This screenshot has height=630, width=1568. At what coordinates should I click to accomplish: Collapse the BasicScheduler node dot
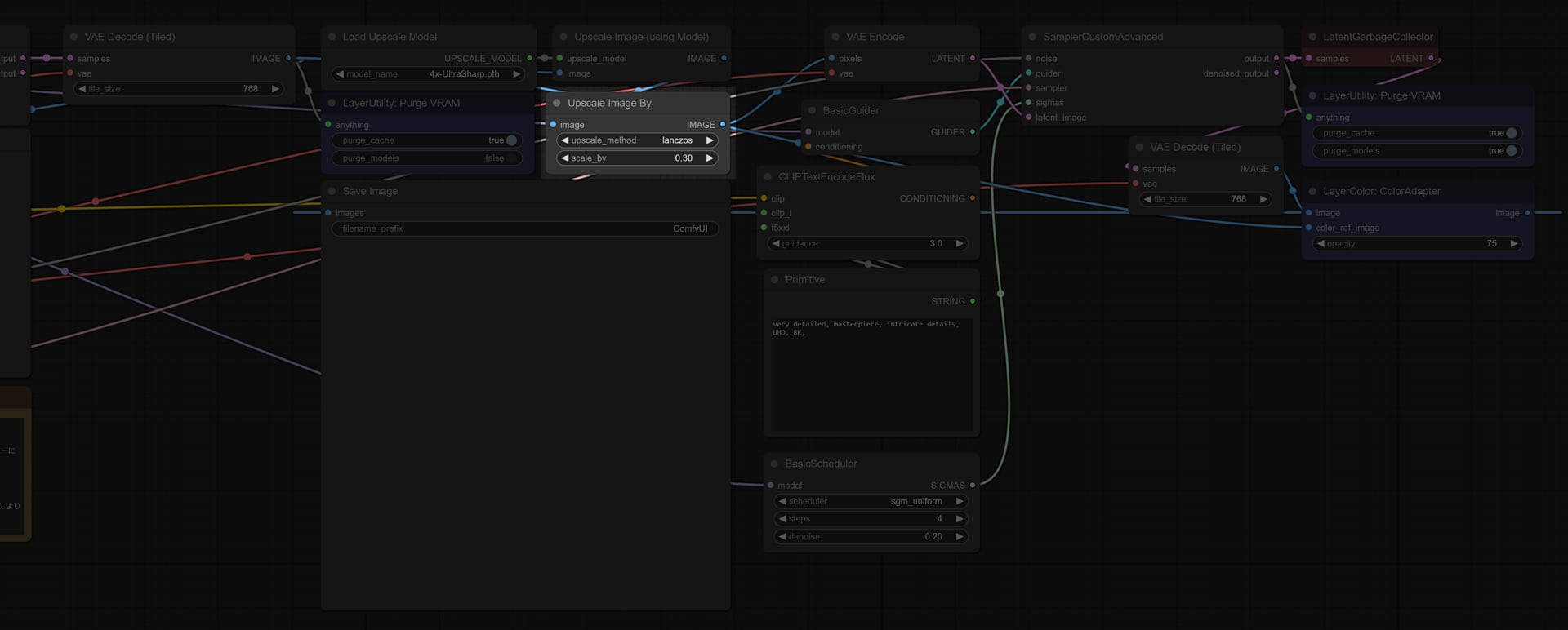tap(774, 464)
